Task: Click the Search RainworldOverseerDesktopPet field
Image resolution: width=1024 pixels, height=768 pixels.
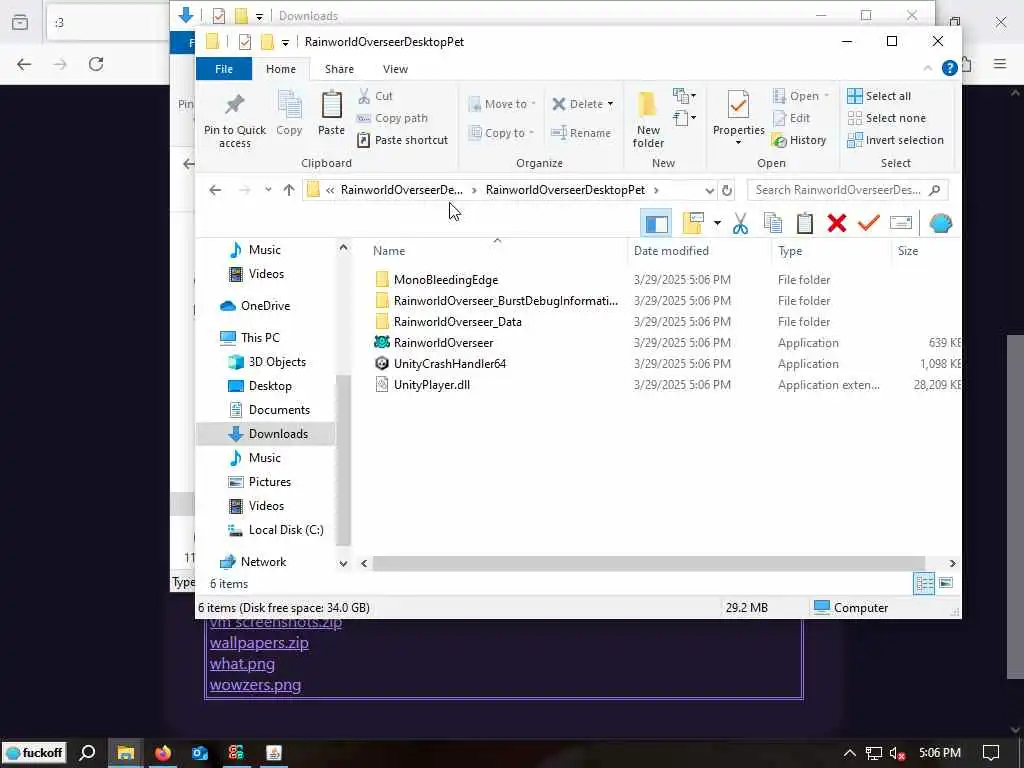Action: click(847, 190)
